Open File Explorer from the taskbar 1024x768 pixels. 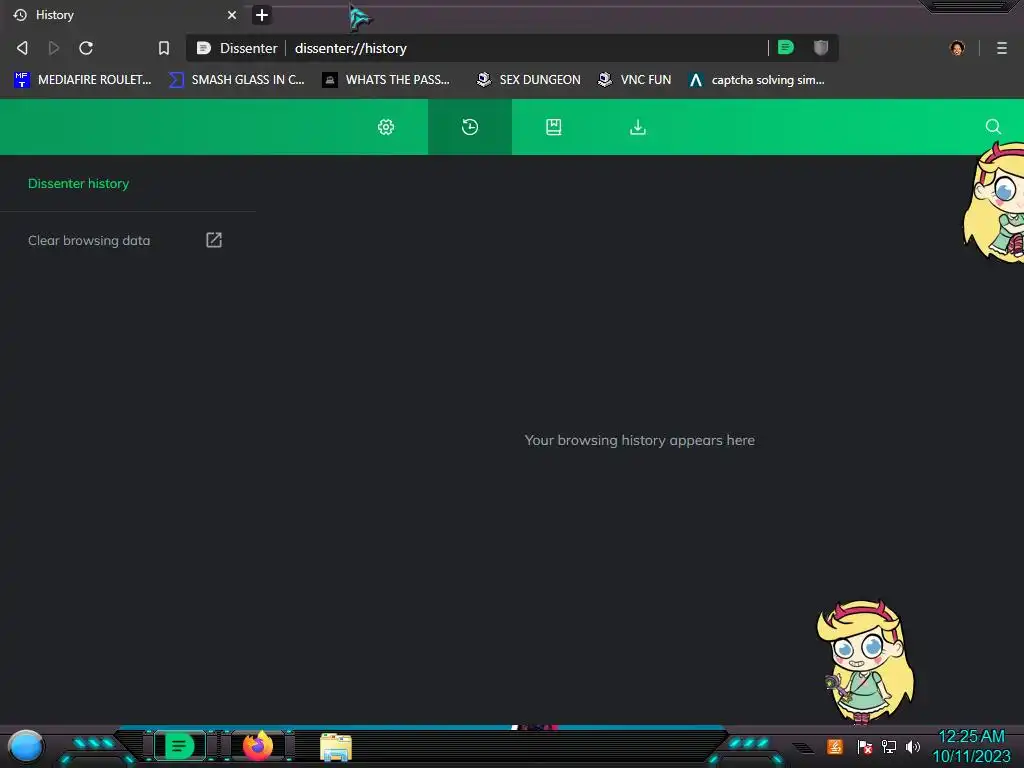[336, 746]
